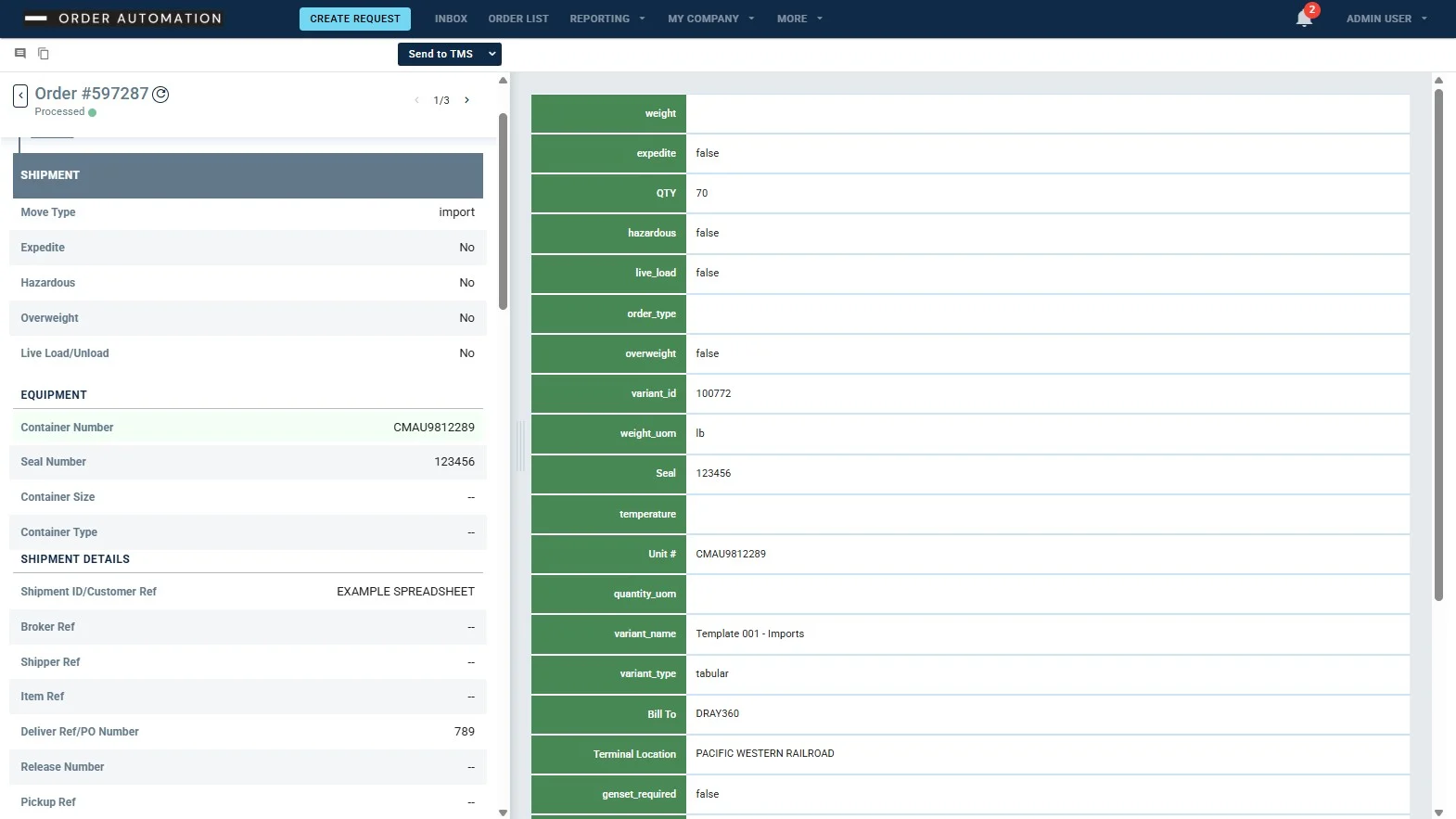Click the reprocess icon next to order number

click(160, 94)
